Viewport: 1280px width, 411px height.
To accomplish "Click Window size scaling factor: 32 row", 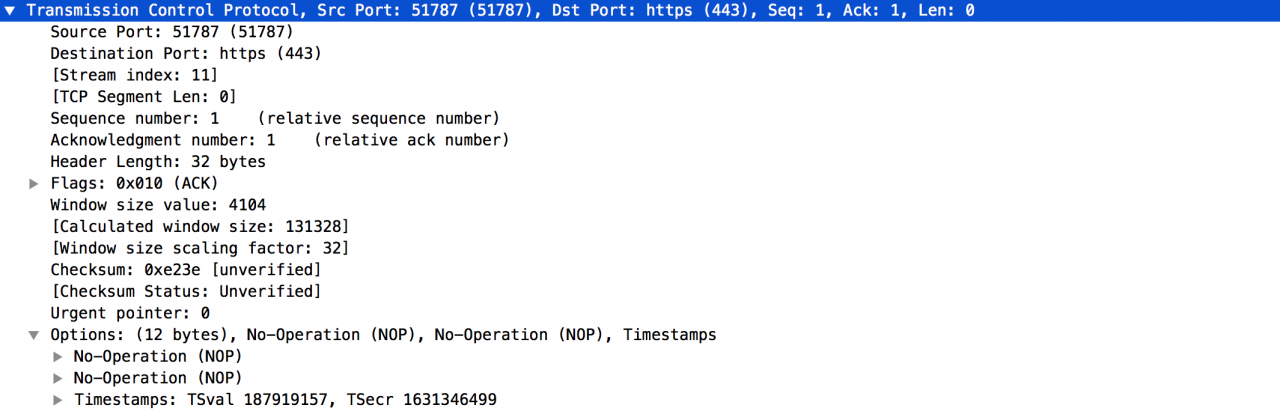I will (200, 248).
